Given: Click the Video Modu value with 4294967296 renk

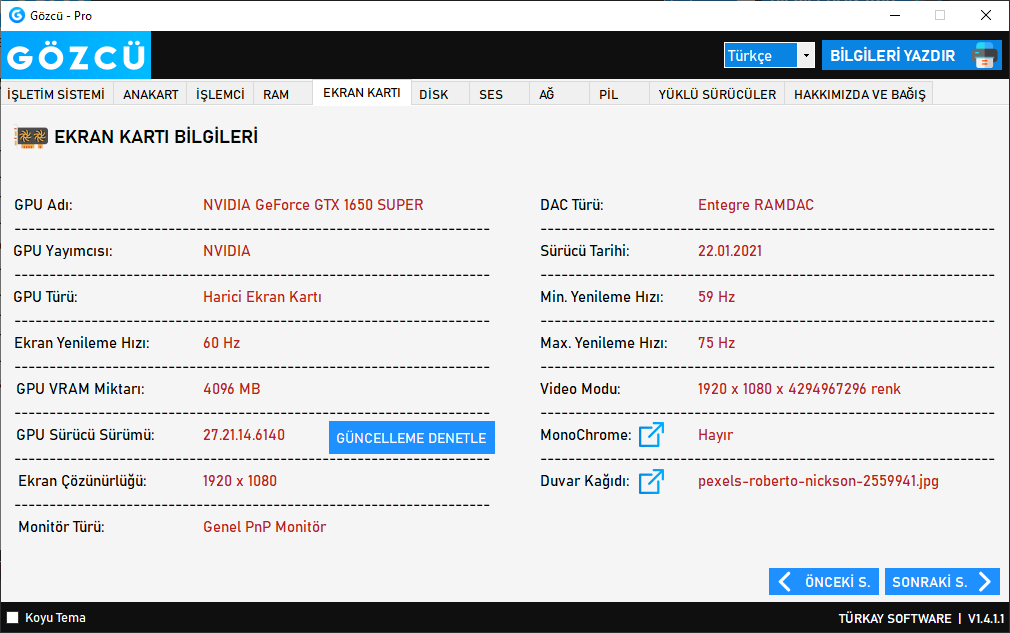Looking at the screenshot, I should point(799,389).
